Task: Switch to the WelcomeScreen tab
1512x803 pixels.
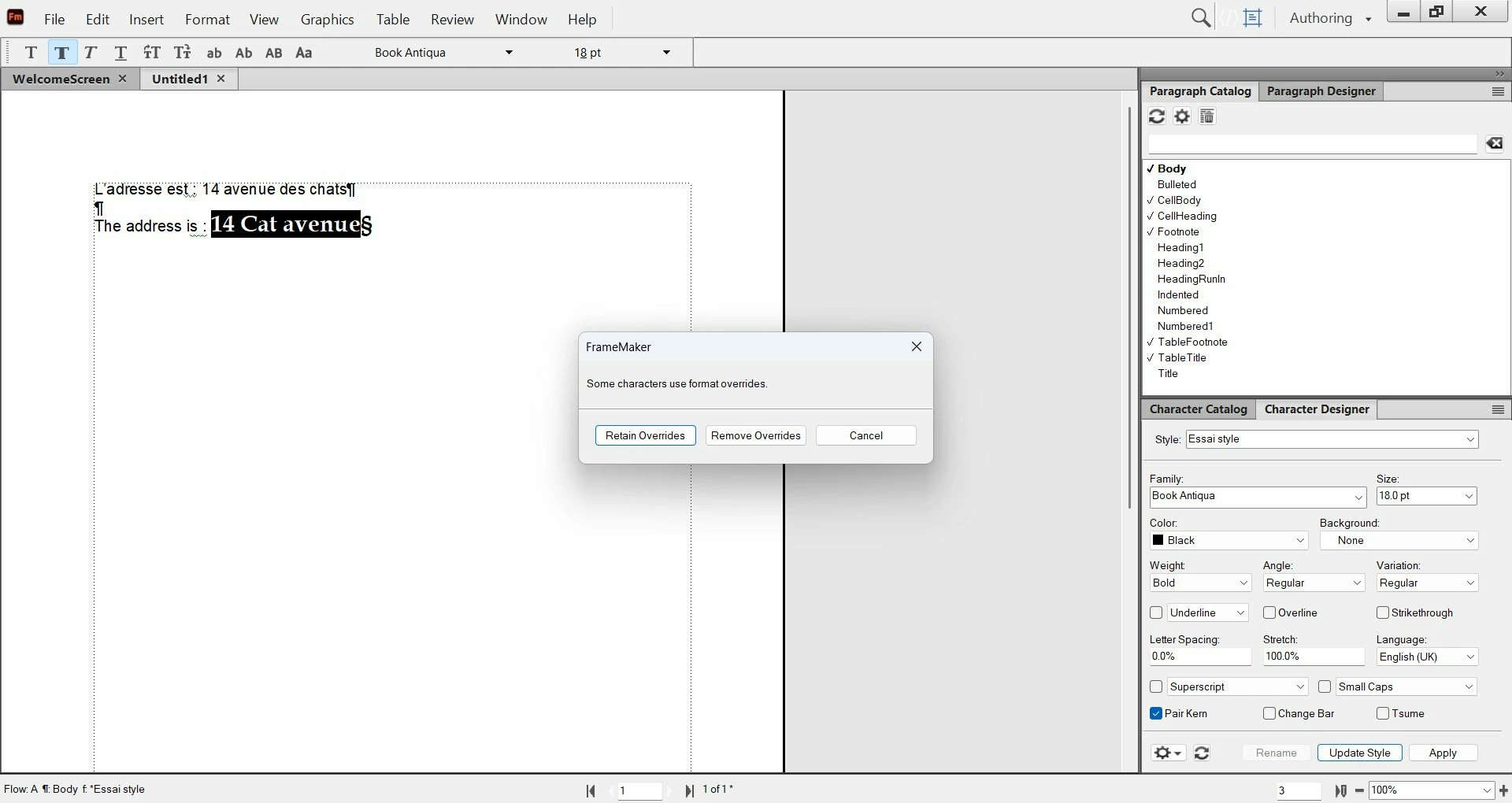Action: 61,79
